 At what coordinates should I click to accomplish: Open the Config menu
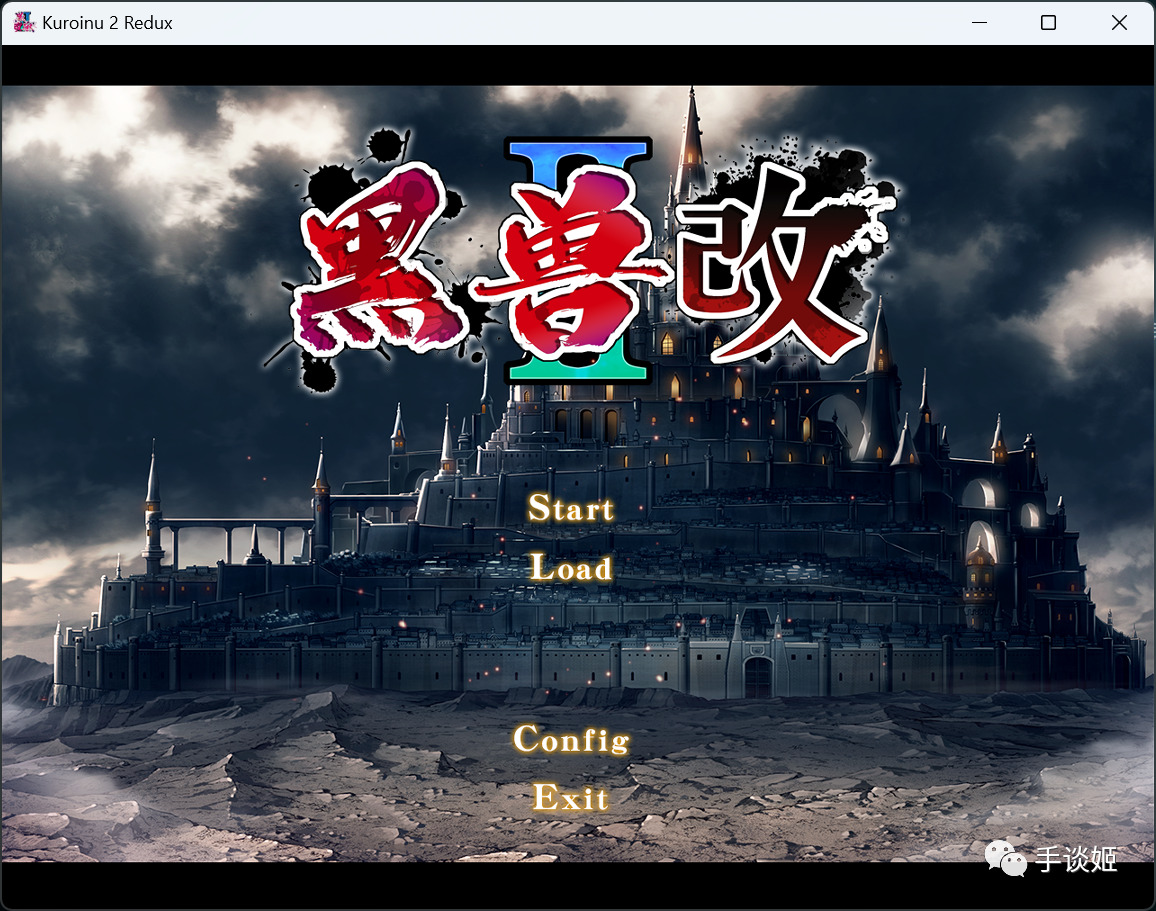pos(571,739)
